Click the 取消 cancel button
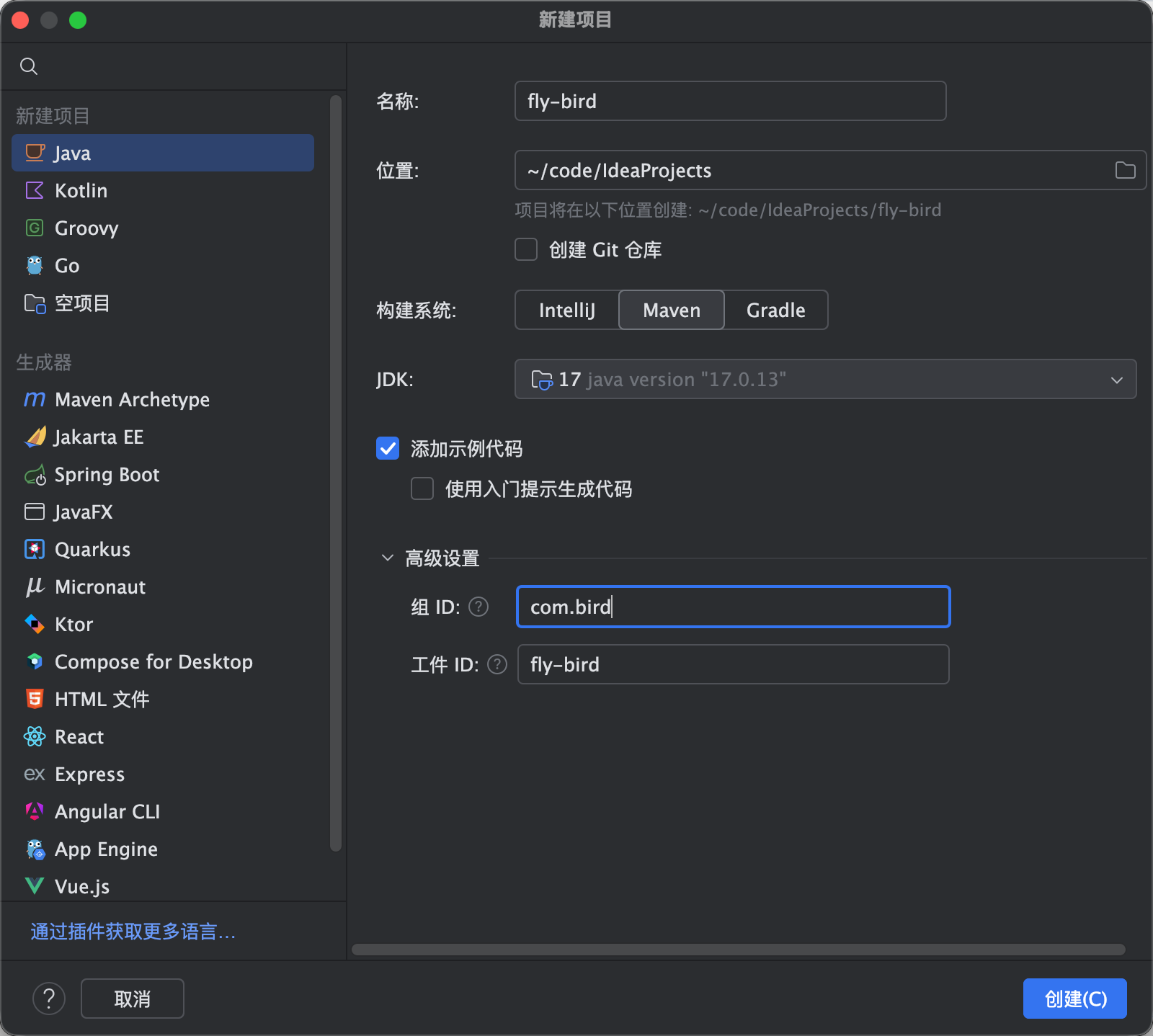The width and height of the screenshot is (1153, 1036). coord(133,999)
